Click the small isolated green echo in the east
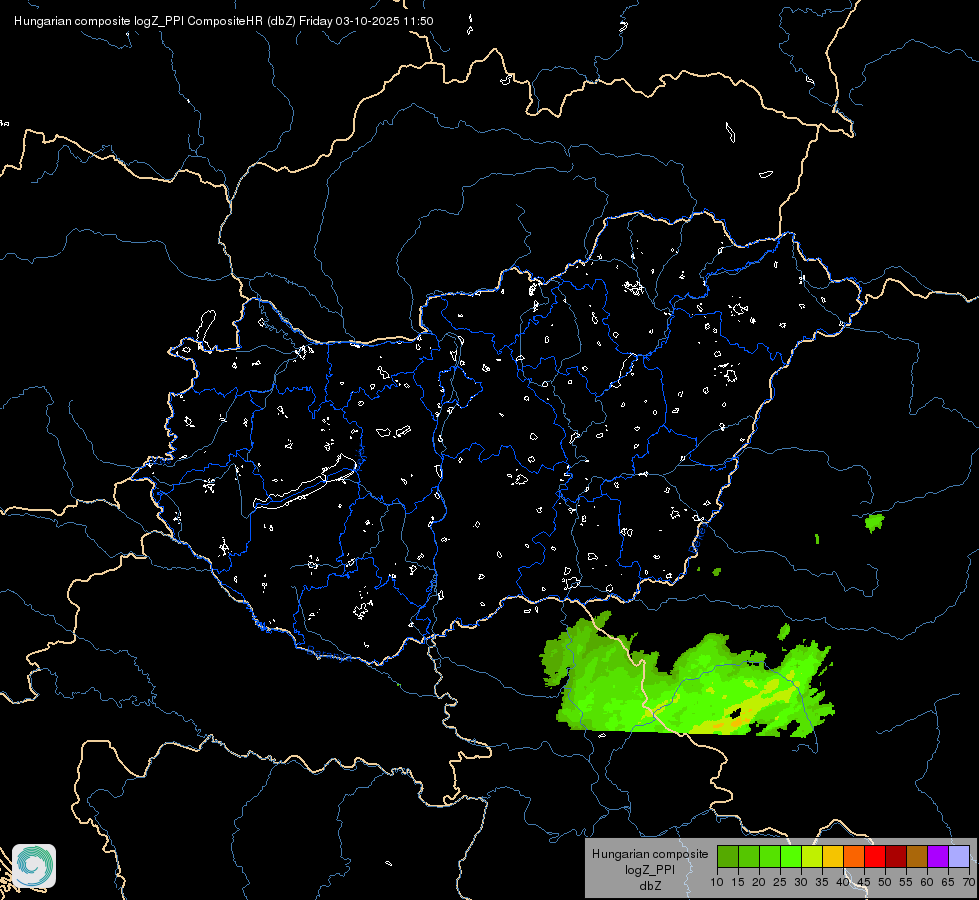Screen dimensions: 979x900 click(874, 522)
